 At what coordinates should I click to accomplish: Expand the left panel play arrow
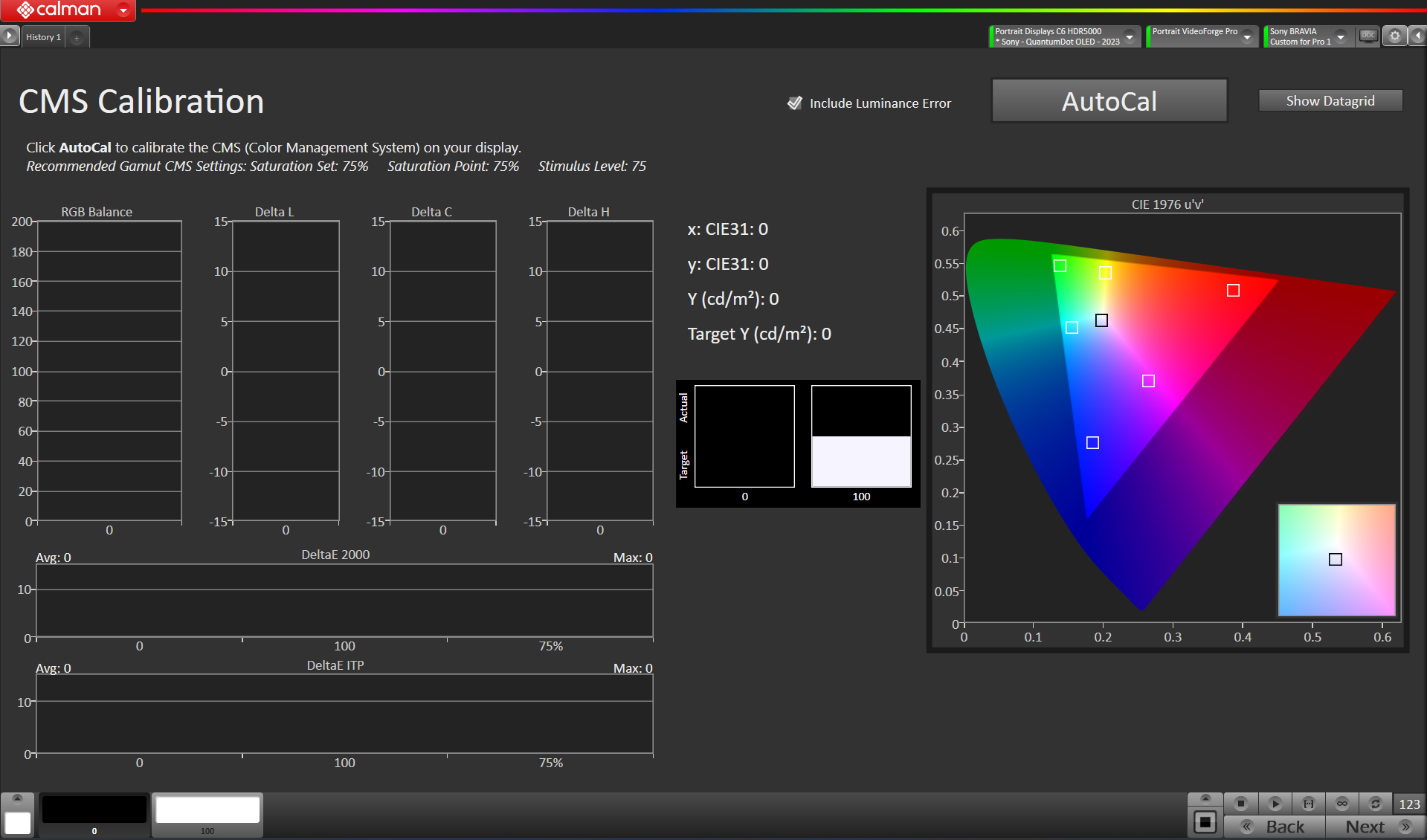pos(10,36)
